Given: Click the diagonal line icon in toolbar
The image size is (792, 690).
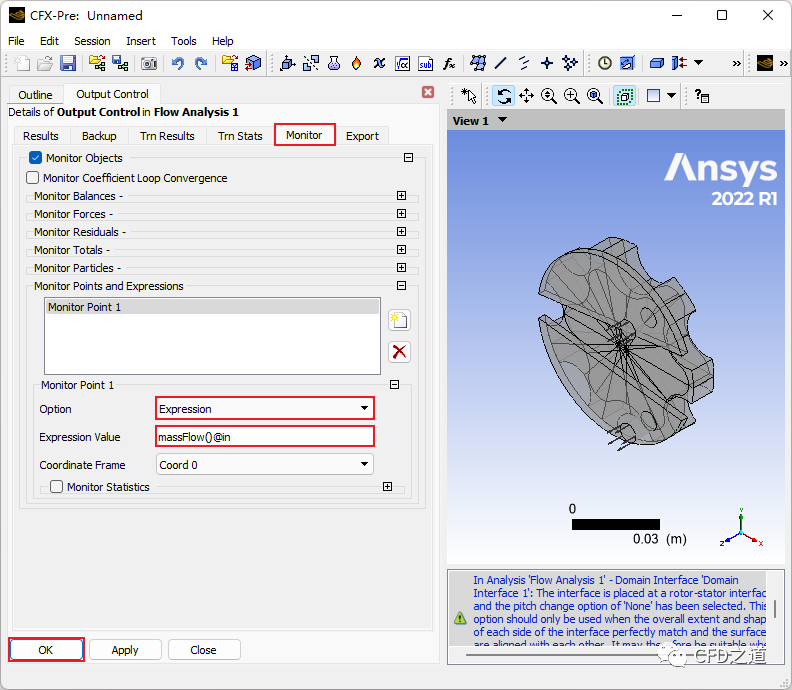Looking at the screenshot, I should click(x=501, y=63).
